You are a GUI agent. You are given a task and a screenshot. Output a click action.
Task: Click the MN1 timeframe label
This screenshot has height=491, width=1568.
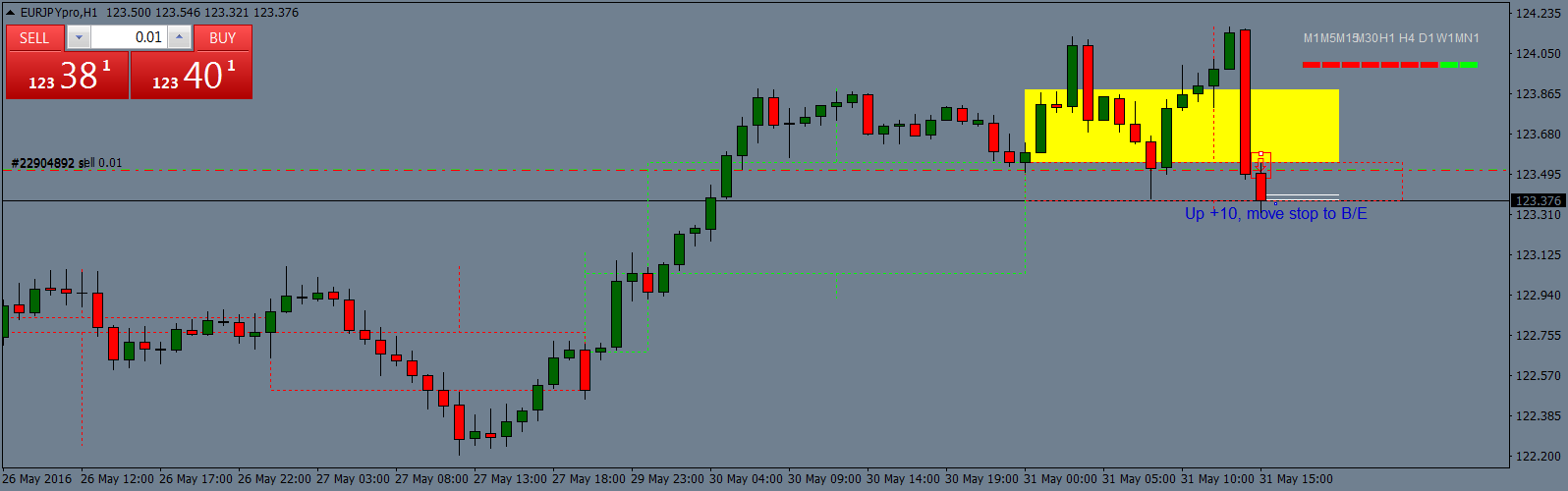click(x=1467, y=38)
